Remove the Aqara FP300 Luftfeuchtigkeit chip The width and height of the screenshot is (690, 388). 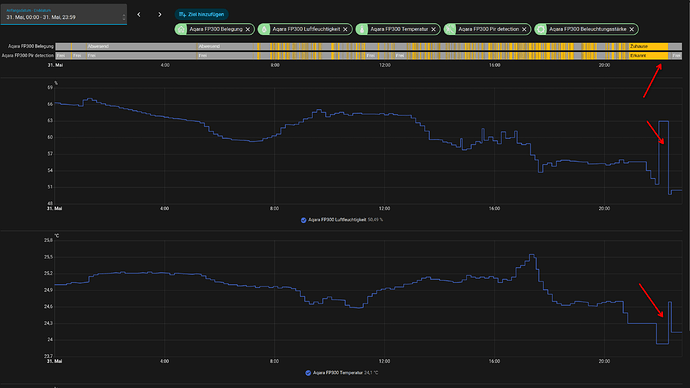click(345, 29)
